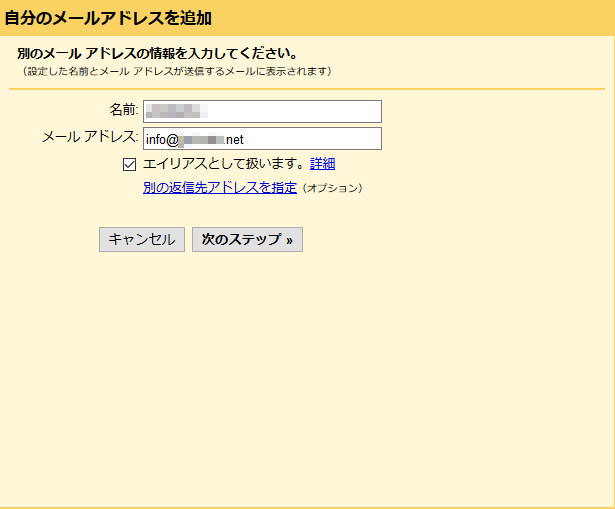
Task: Place cursor at info@ in the email field
Action: (160, 139)
